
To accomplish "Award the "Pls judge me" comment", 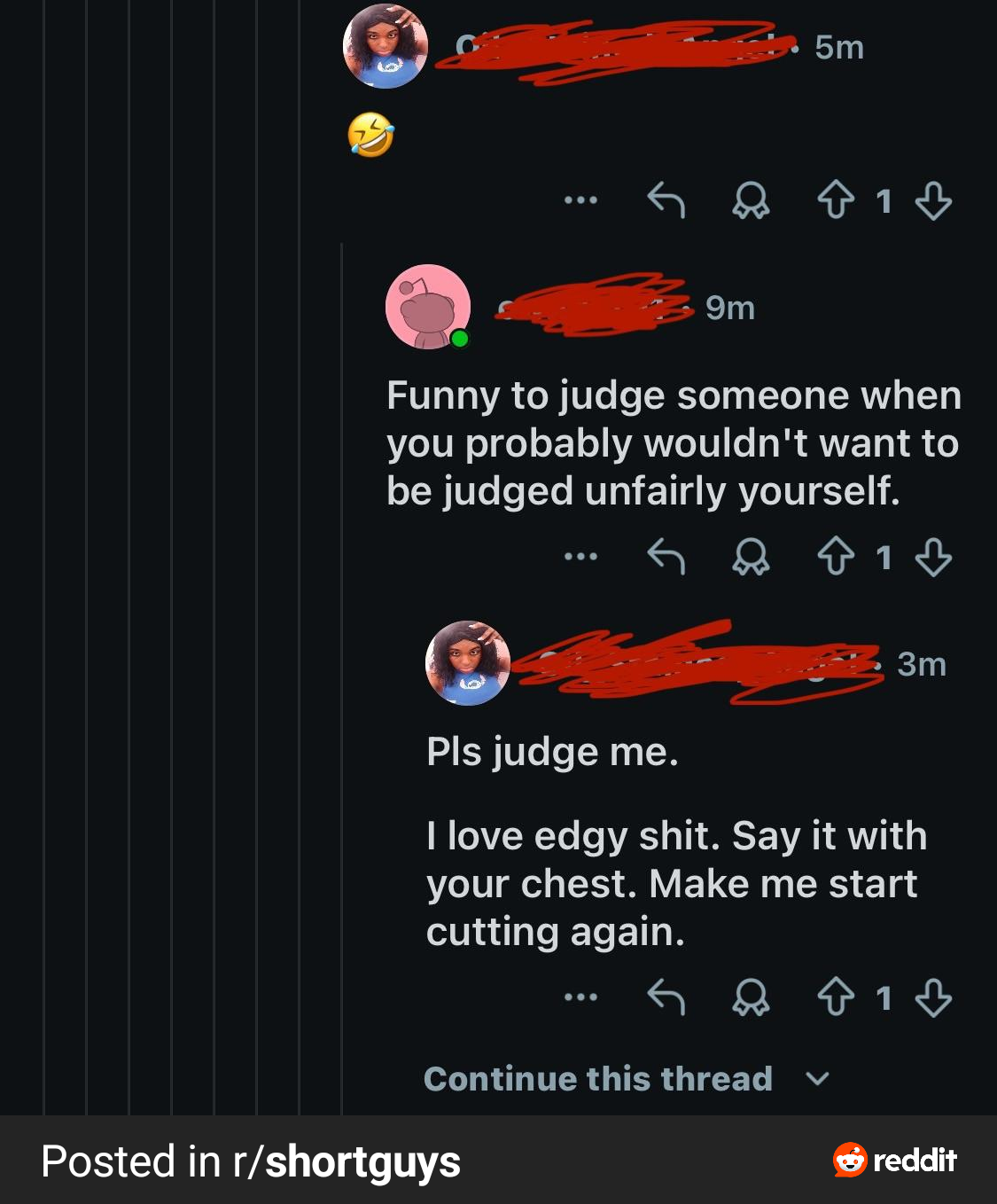I will (751, 997).
